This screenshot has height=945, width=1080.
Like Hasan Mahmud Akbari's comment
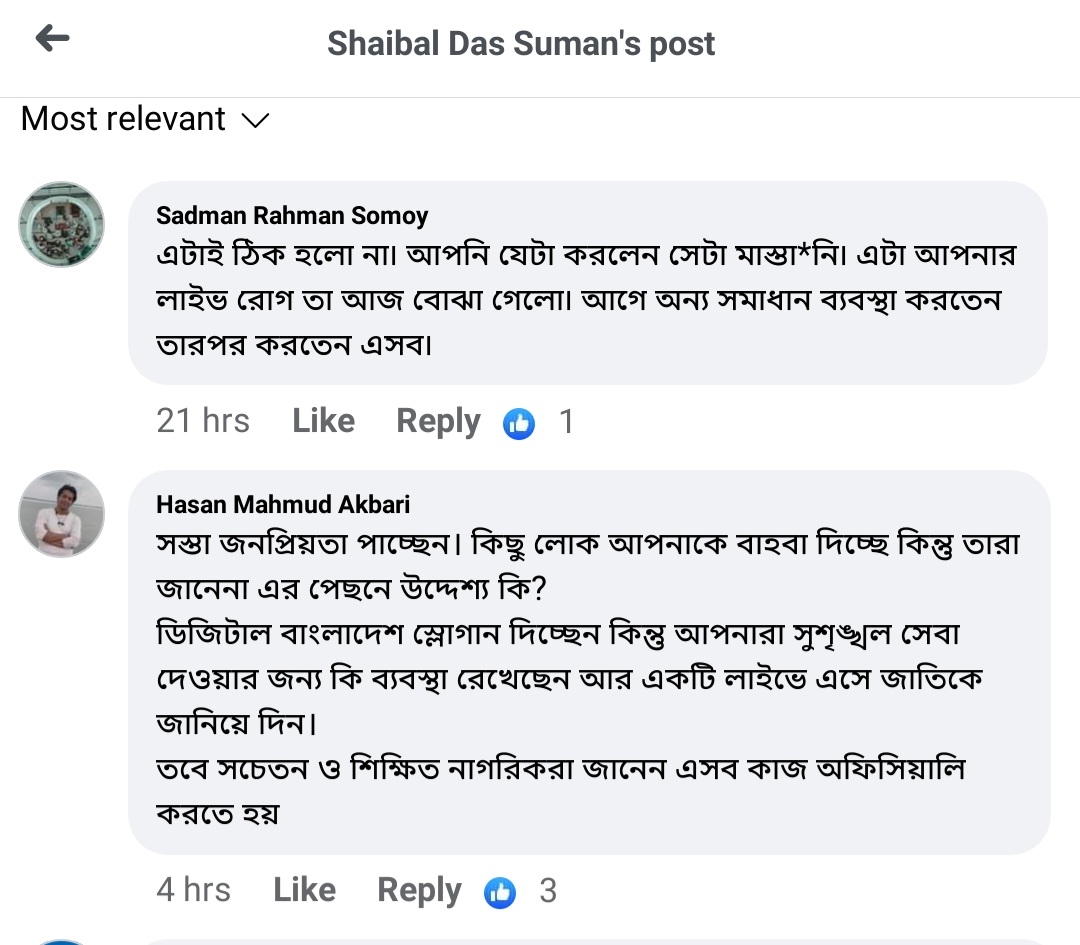pyautogui.click(x=304, y=890)
